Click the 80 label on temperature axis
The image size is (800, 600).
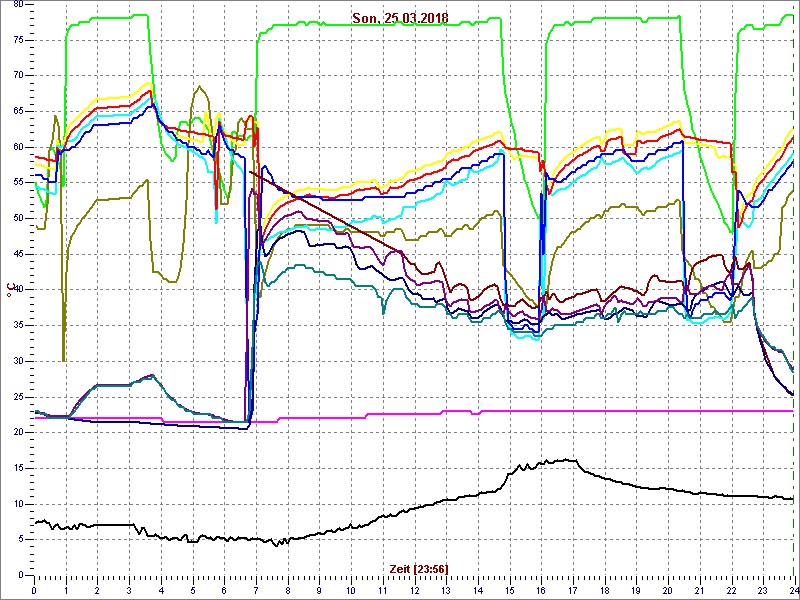17,5
